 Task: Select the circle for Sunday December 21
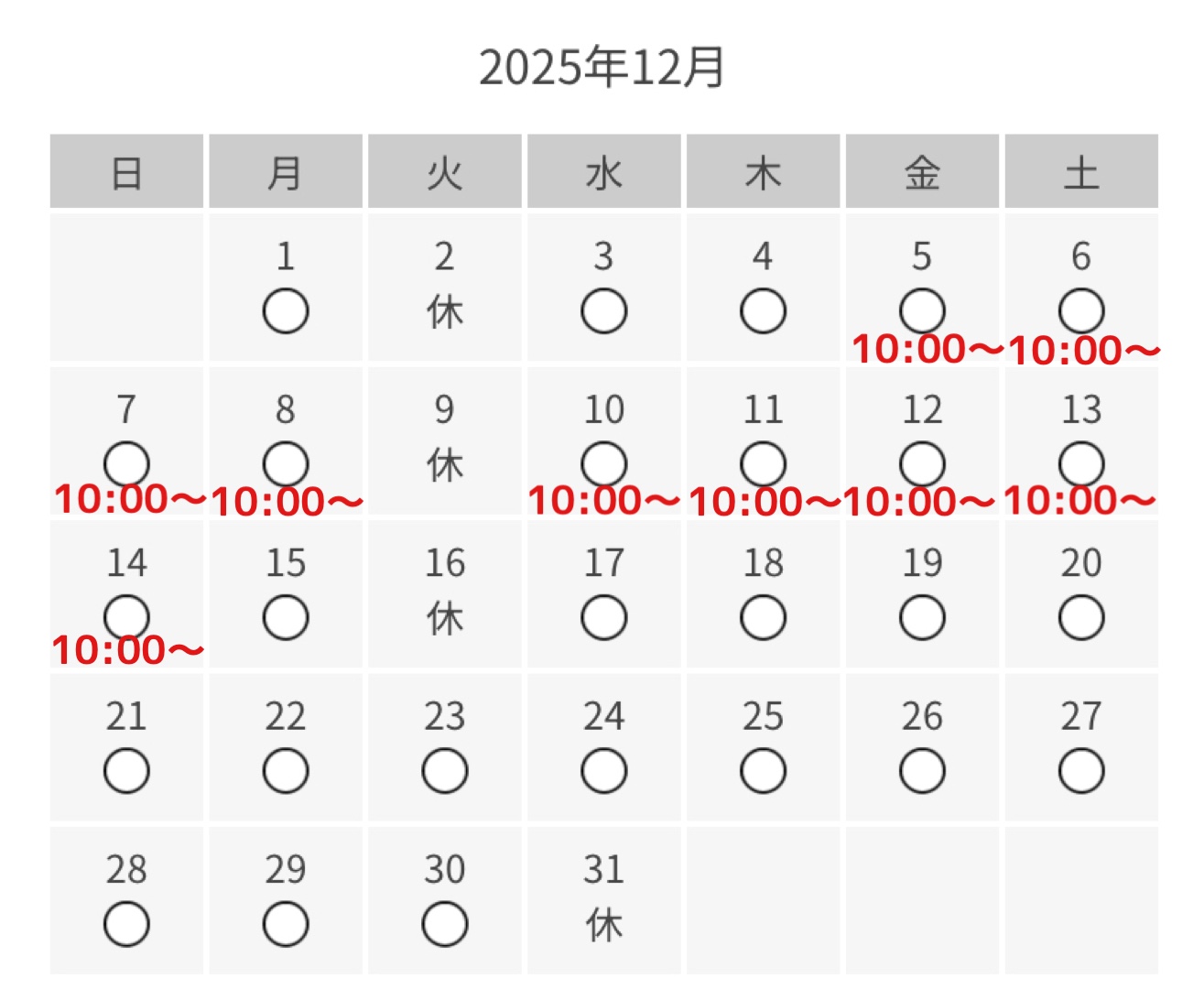[126, 771]
